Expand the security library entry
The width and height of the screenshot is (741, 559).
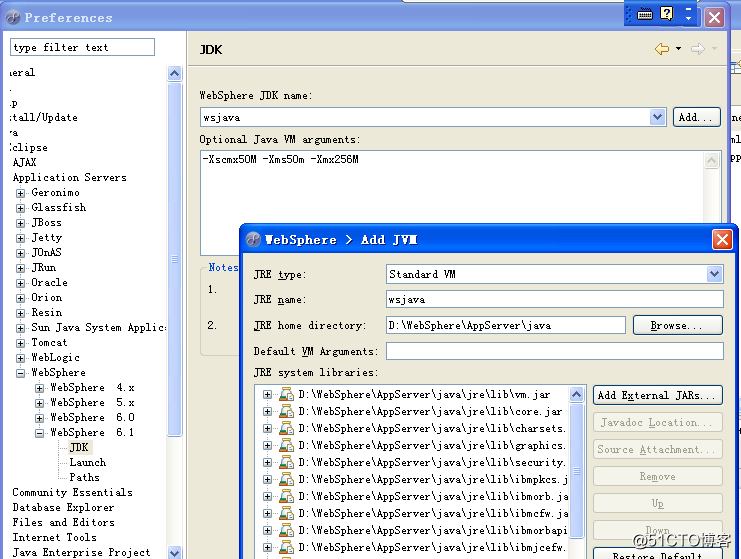pos(267,462)
